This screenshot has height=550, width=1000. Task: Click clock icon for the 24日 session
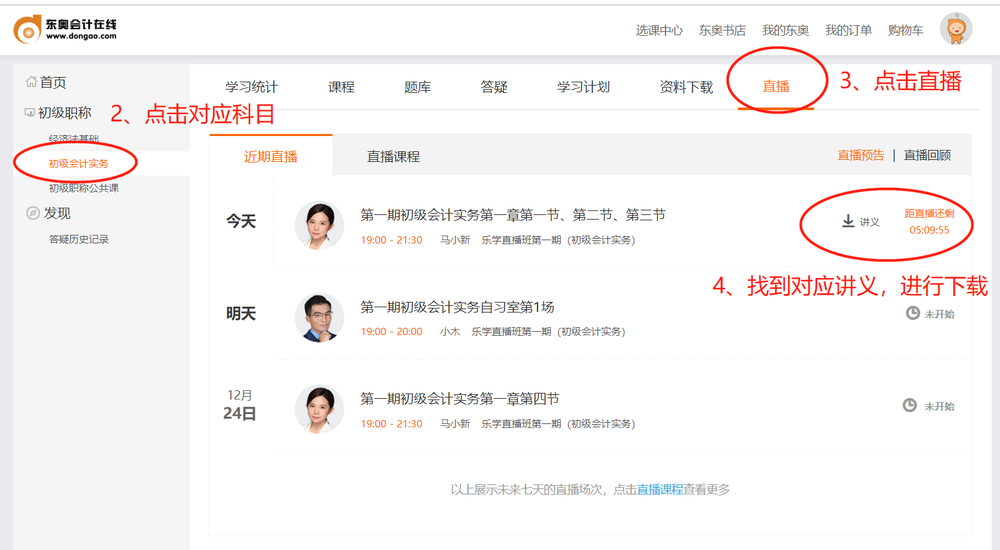[910, 406]
